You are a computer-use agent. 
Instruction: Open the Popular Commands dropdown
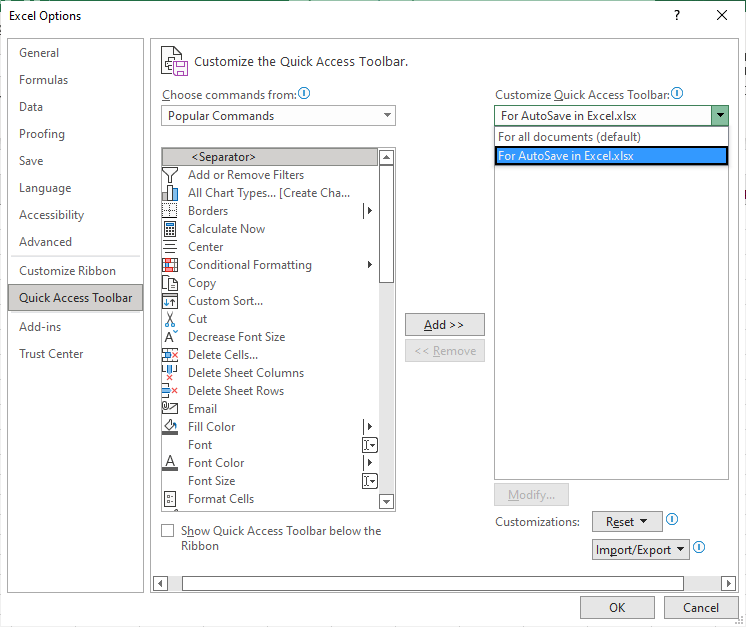click(x=278, y=116)
